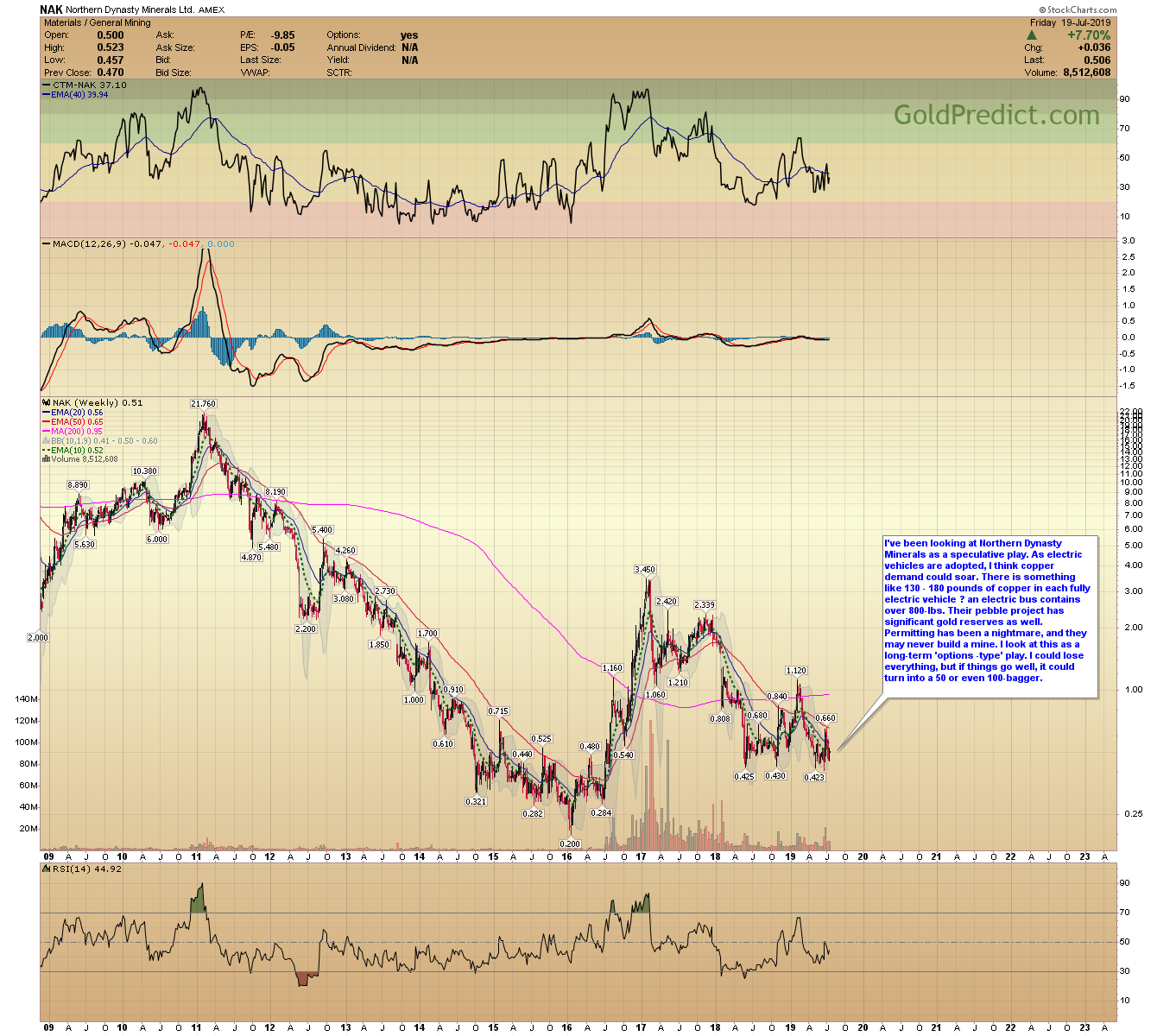Viewport: 1157px width, 1036px height.
Task: Click the 1.160 price label
Action: [612, 668]
